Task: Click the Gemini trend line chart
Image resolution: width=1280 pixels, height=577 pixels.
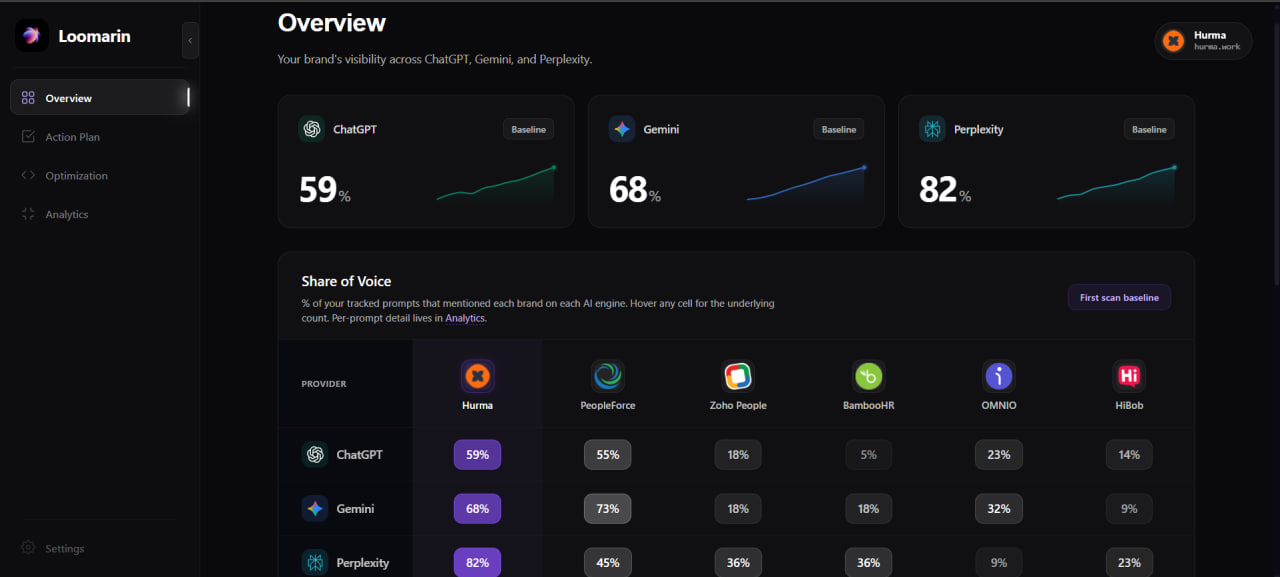Action: [x=806, y=184]
